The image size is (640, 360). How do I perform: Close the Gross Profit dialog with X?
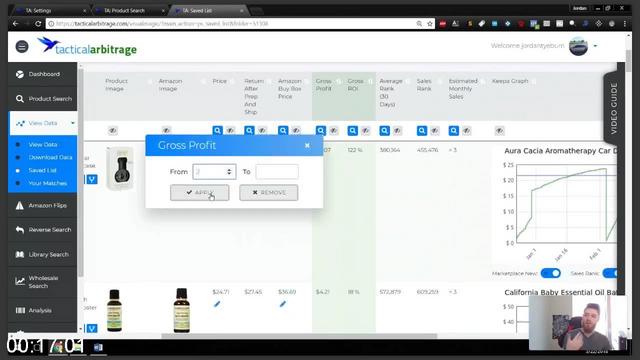click(x=307, y=145)
